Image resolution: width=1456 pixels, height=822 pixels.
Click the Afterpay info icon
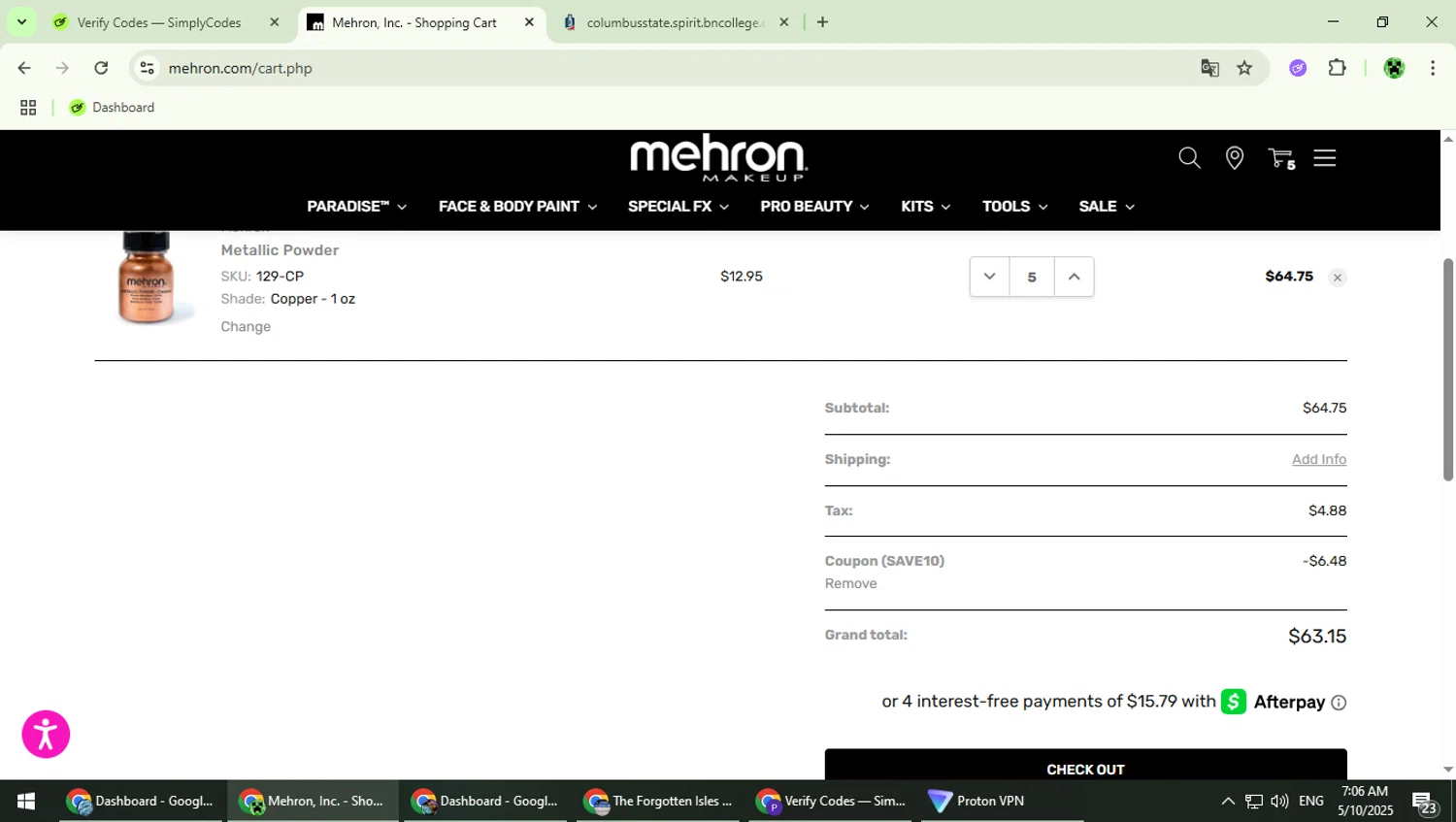[1339, 703]
